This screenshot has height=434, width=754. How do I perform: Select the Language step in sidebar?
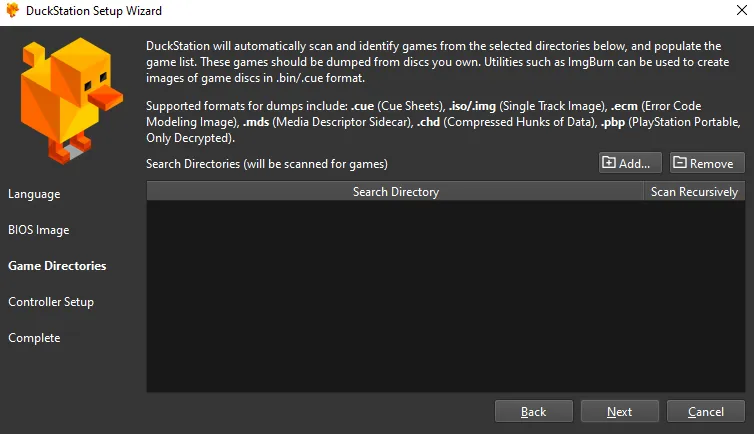coord(34,194)
